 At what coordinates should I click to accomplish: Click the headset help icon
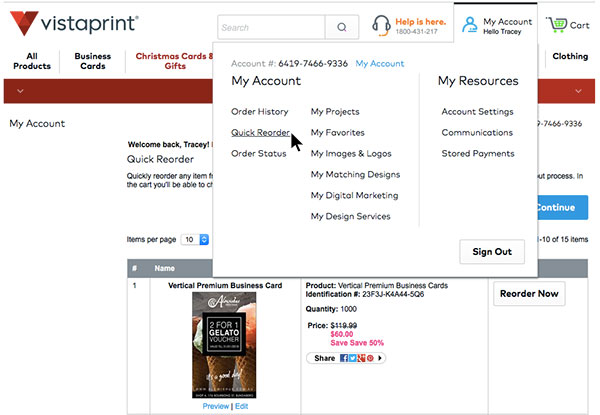point(381,25)
